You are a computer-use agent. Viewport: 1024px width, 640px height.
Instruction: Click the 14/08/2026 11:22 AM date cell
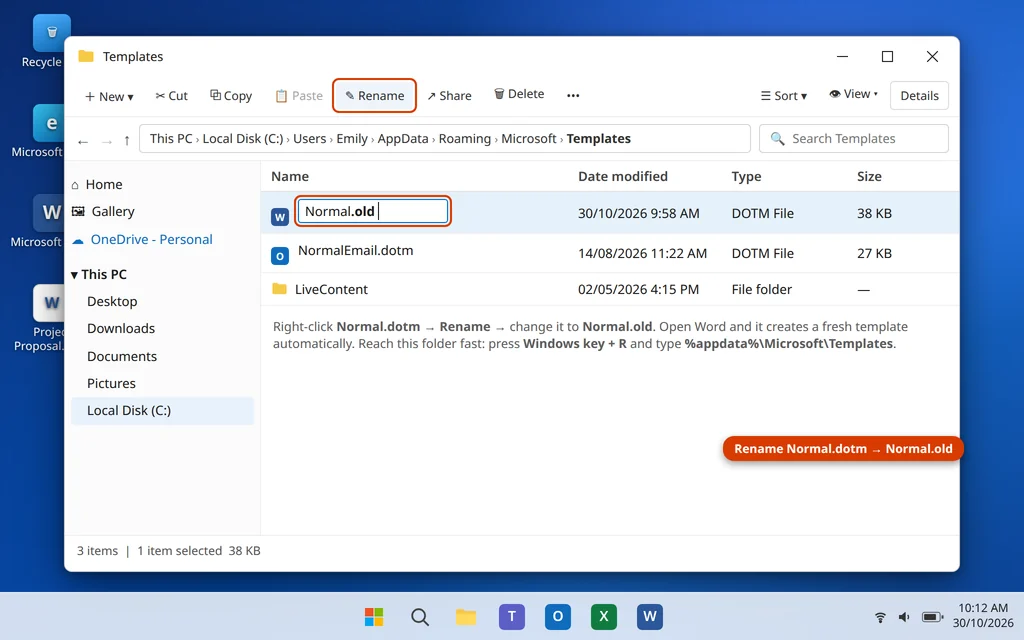click(643, 253)
